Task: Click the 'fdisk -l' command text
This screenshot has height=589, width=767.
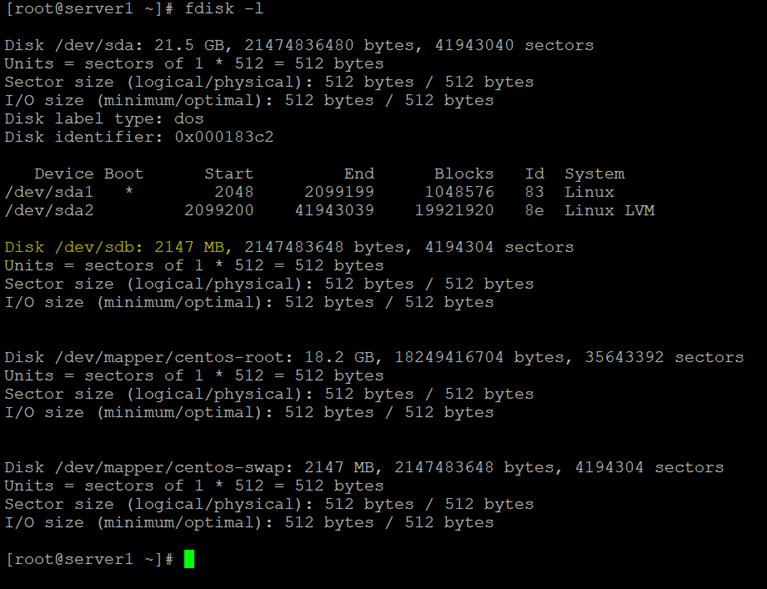Action: tap(224, 9)
